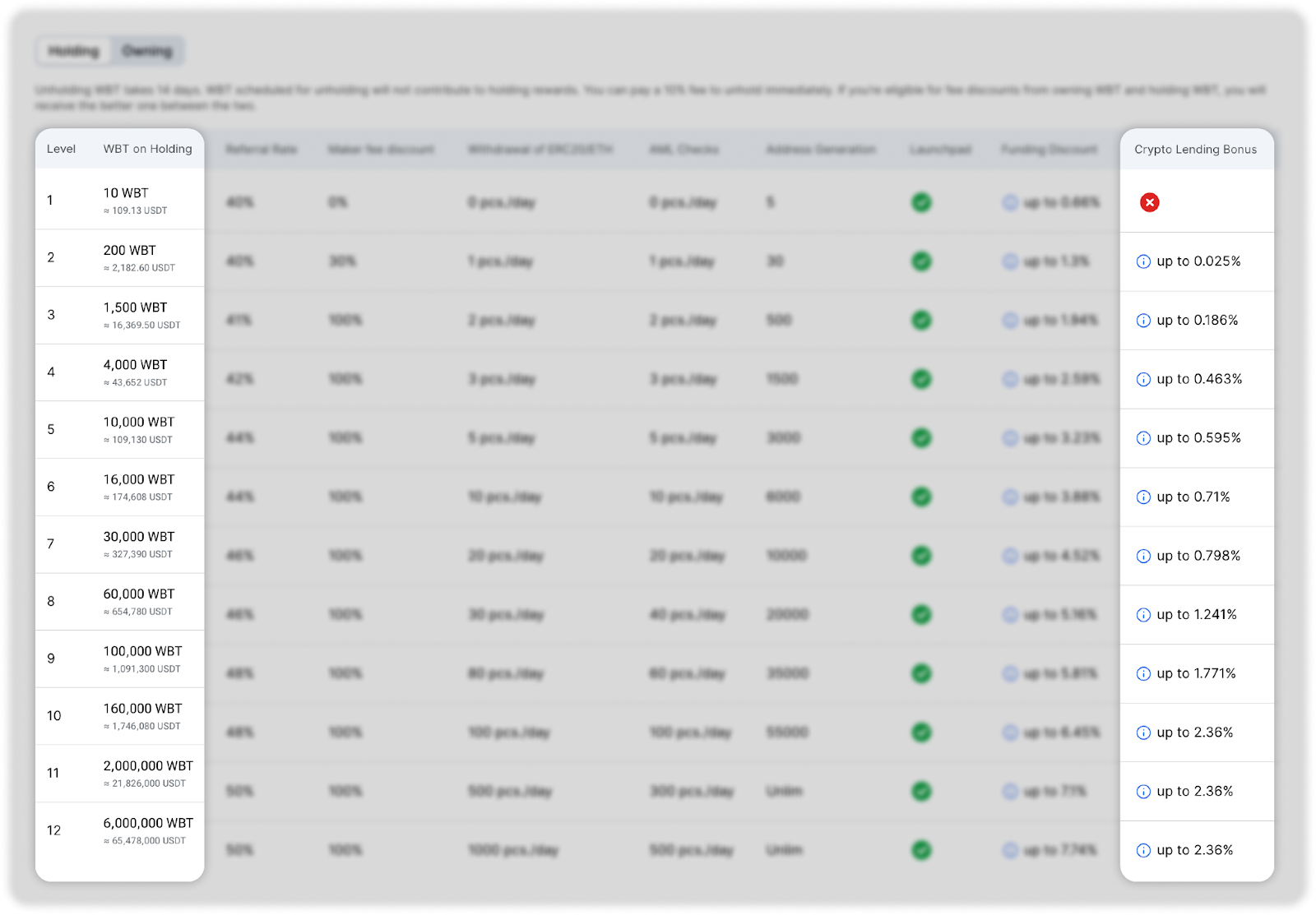Click info icon beside up to 0.186%
1316x915 pixels.
click(1142, 321)
